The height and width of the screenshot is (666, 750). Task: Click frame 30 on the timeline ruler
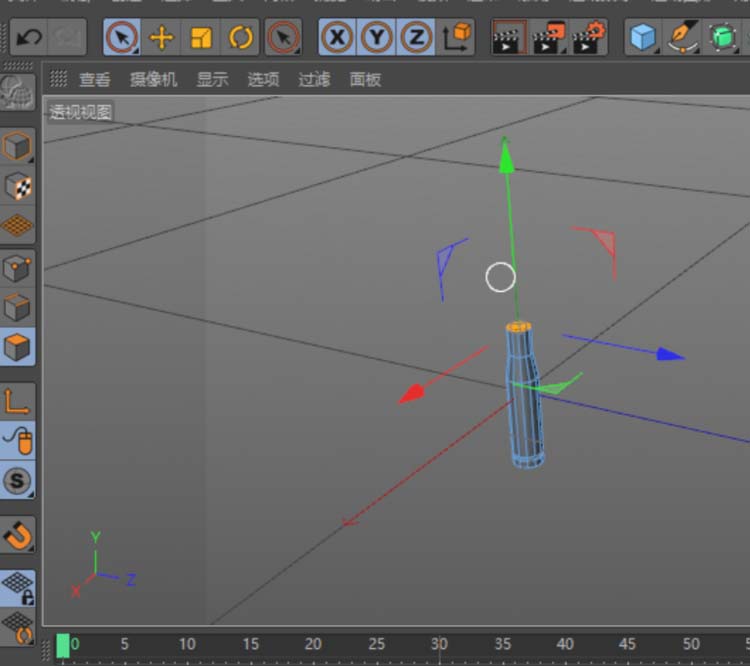[439, 645]
